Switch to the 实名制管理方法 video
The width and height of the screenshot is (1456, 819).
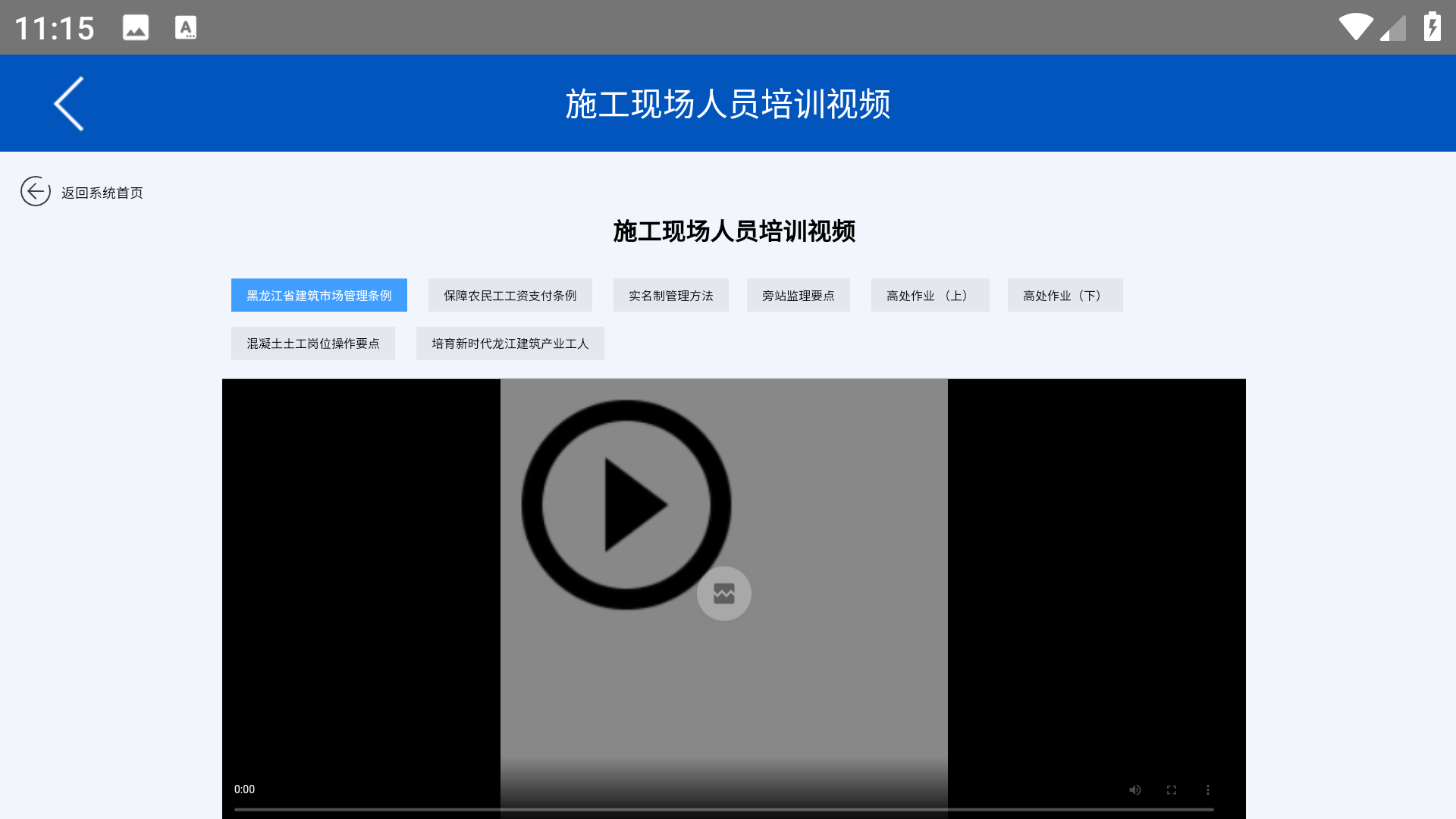pyautogui.click(x=670, y=295)
